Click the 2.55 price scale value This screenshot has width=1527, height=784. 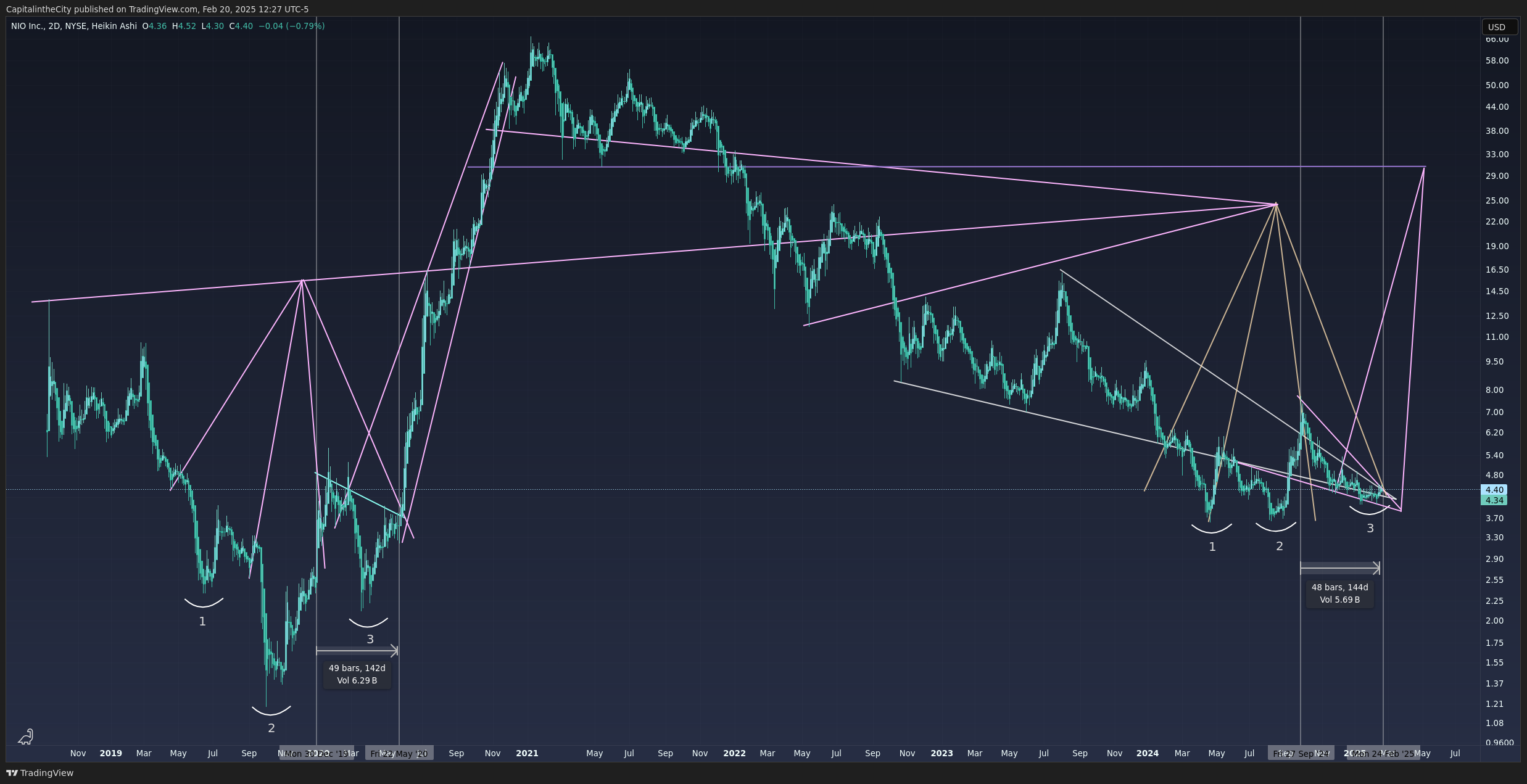click(x=1494, y=580)
